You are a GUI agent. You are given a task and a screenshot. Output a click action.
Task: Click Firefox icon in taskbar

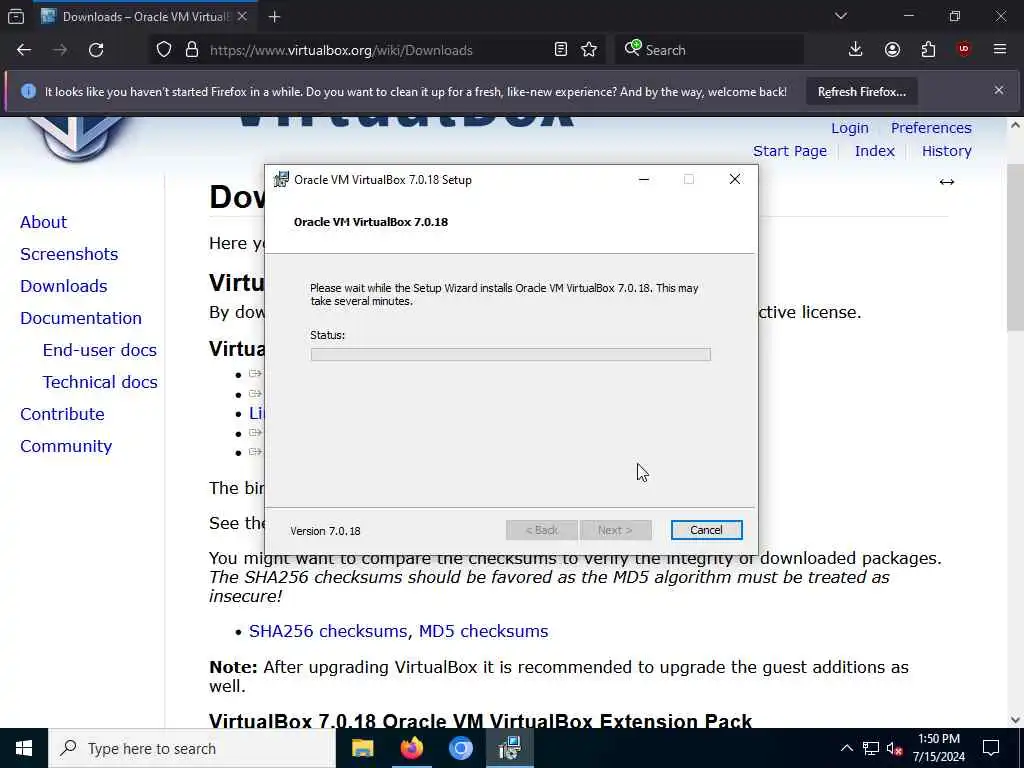click(x=411, y=748)
